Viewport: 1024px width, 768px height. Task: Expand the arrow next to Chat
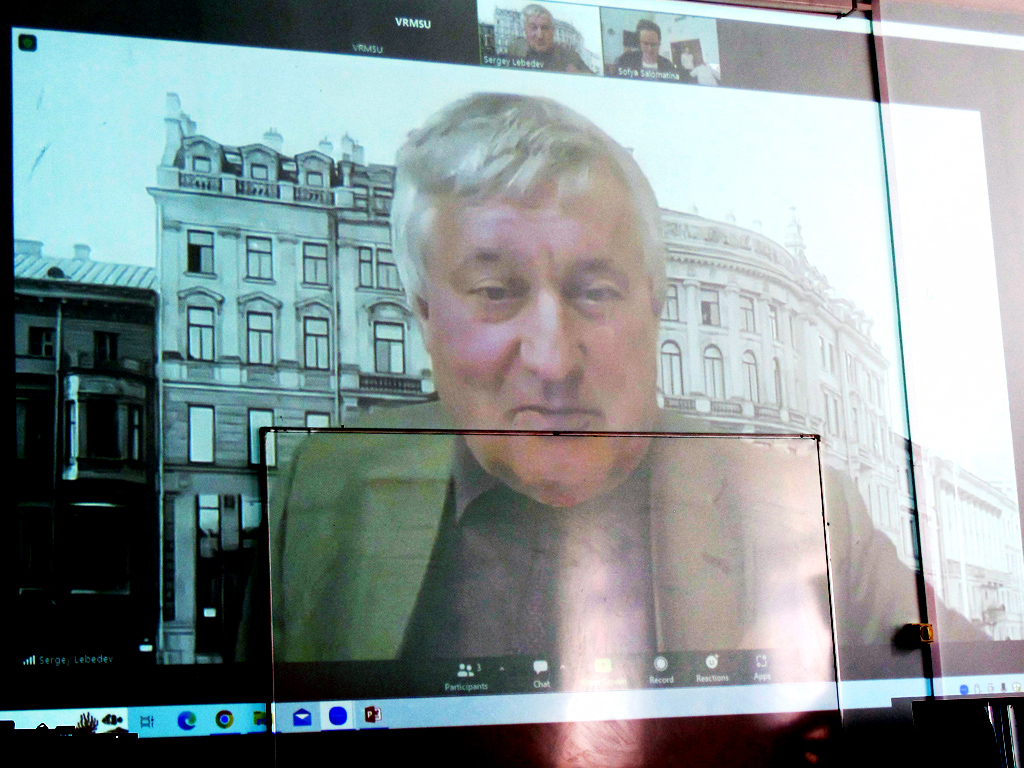(563, 668)
